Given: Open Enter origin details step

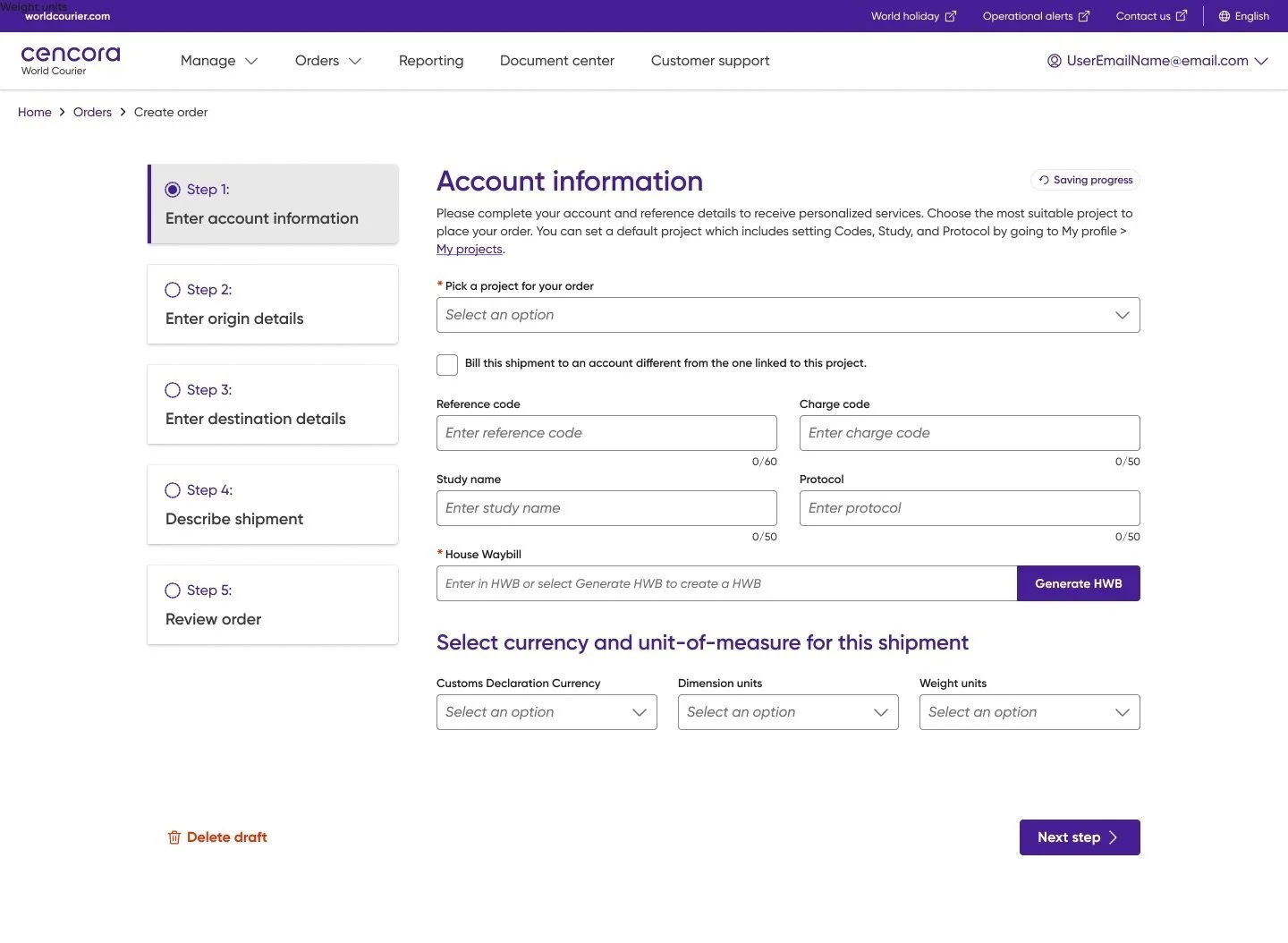Looking at the screenshot, I should tap(273, 304).
